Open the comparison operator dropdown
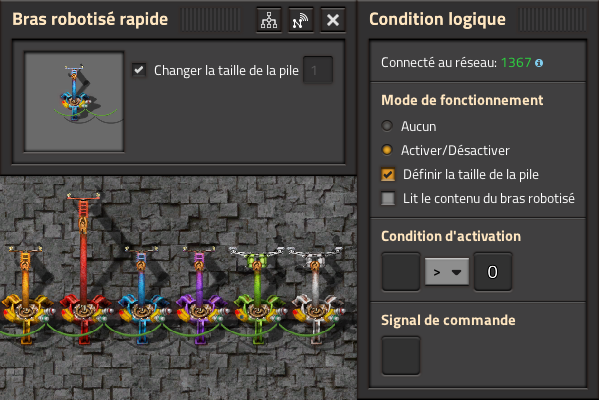Viewport: 599px width, 400px height. 447,272
